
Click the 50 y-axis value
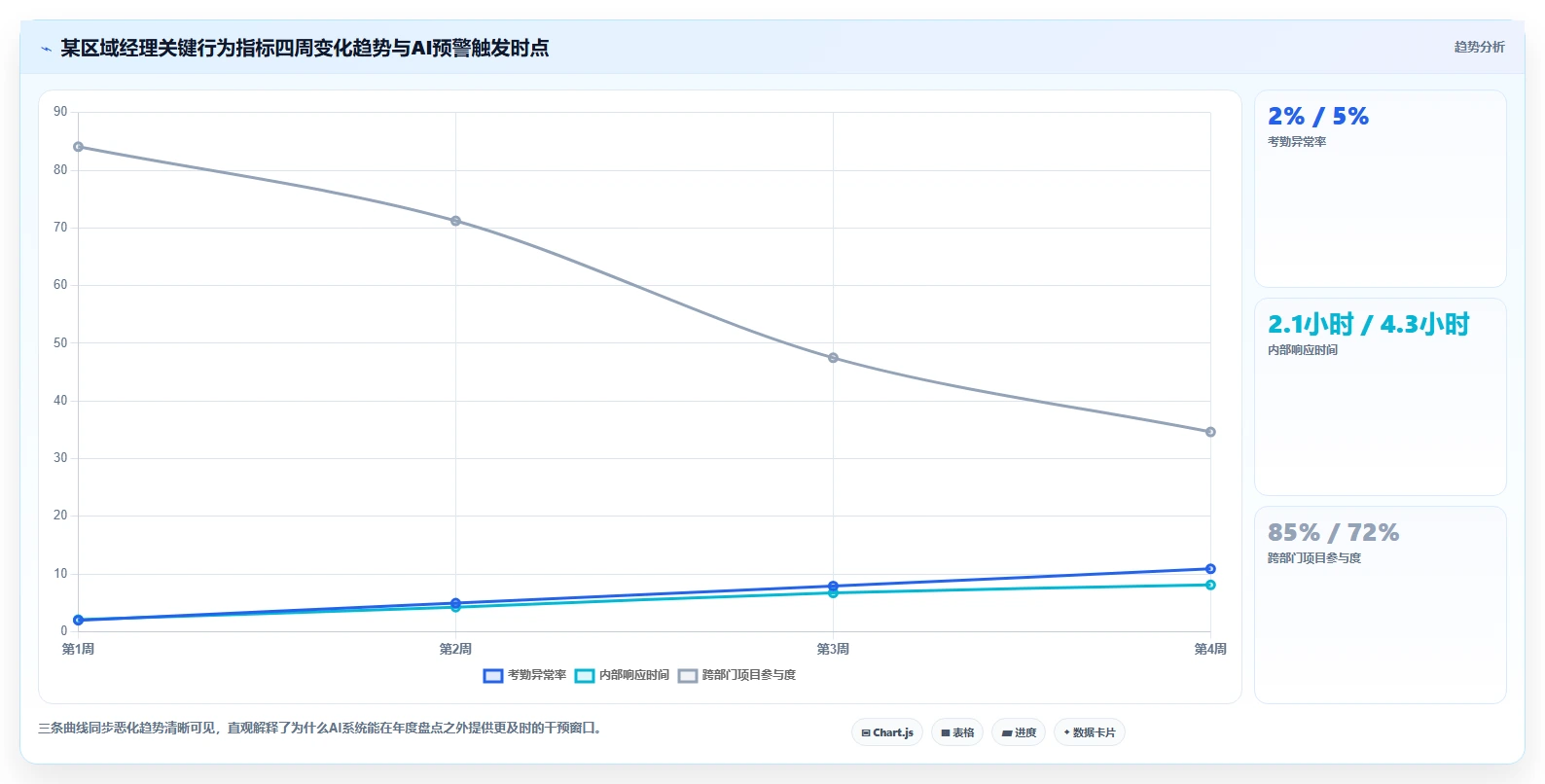pyautogui.click(x=60, y=342)
